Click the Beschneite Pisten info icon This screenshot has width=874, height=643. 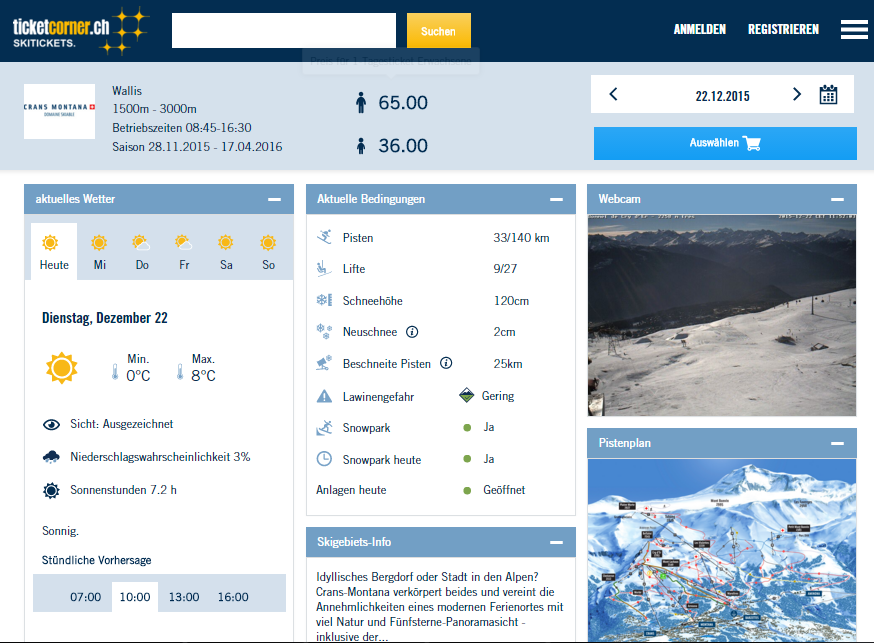coord(446,364)
